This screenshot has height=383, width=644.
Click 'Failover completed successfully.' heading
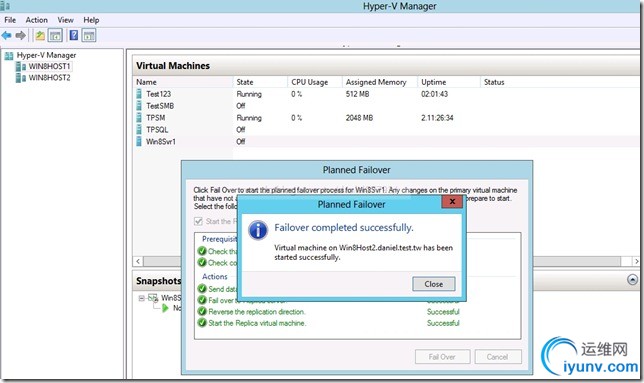344,227
